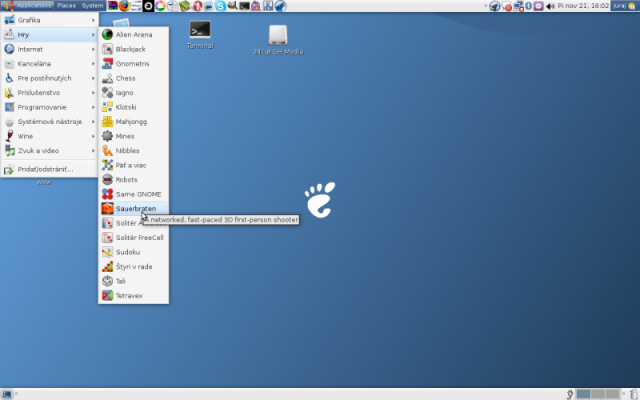The height and width of the screenshot is (400, 640).
Task: Expand Pre postihnutých accessibility submenu
Action: [49, 78]
